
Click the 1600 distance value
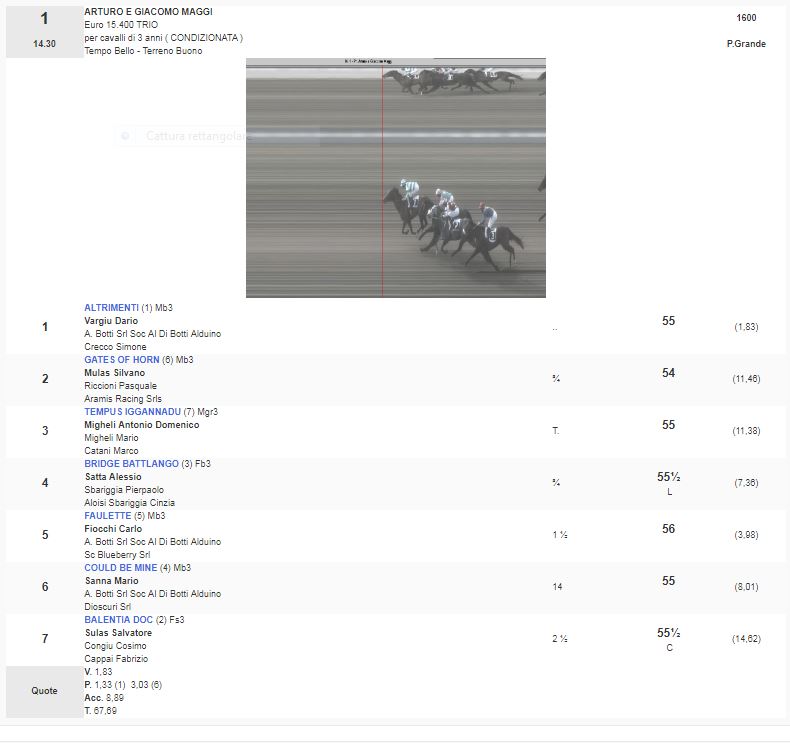click(746, 18)
